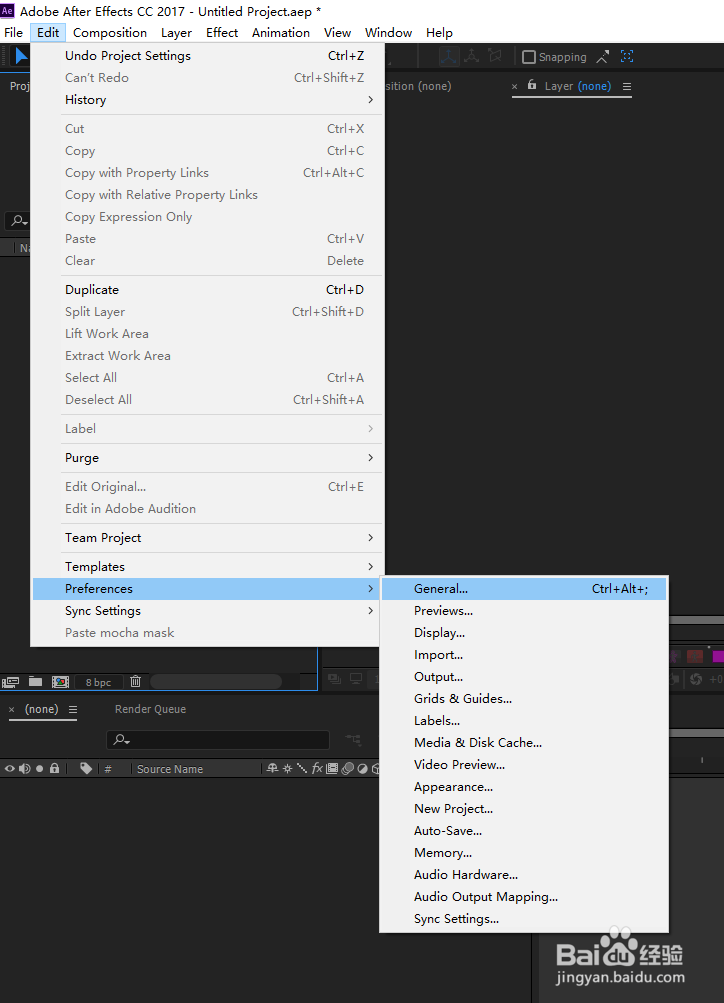Click the Source Name column header

click(x=169, y=769)
